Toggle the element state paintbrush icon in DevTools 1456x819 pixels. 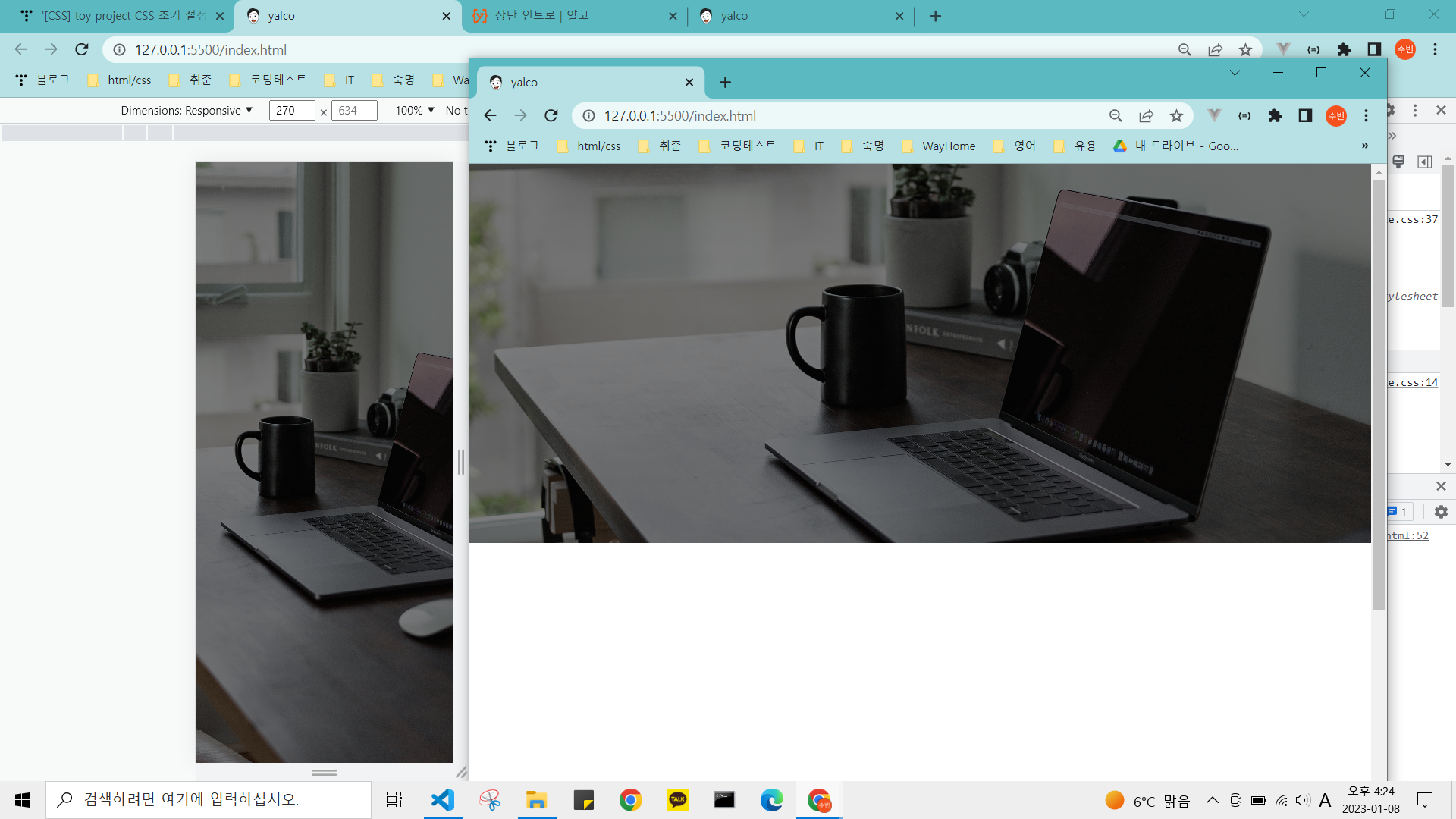pyautogui.click(x=1398, y=162)
